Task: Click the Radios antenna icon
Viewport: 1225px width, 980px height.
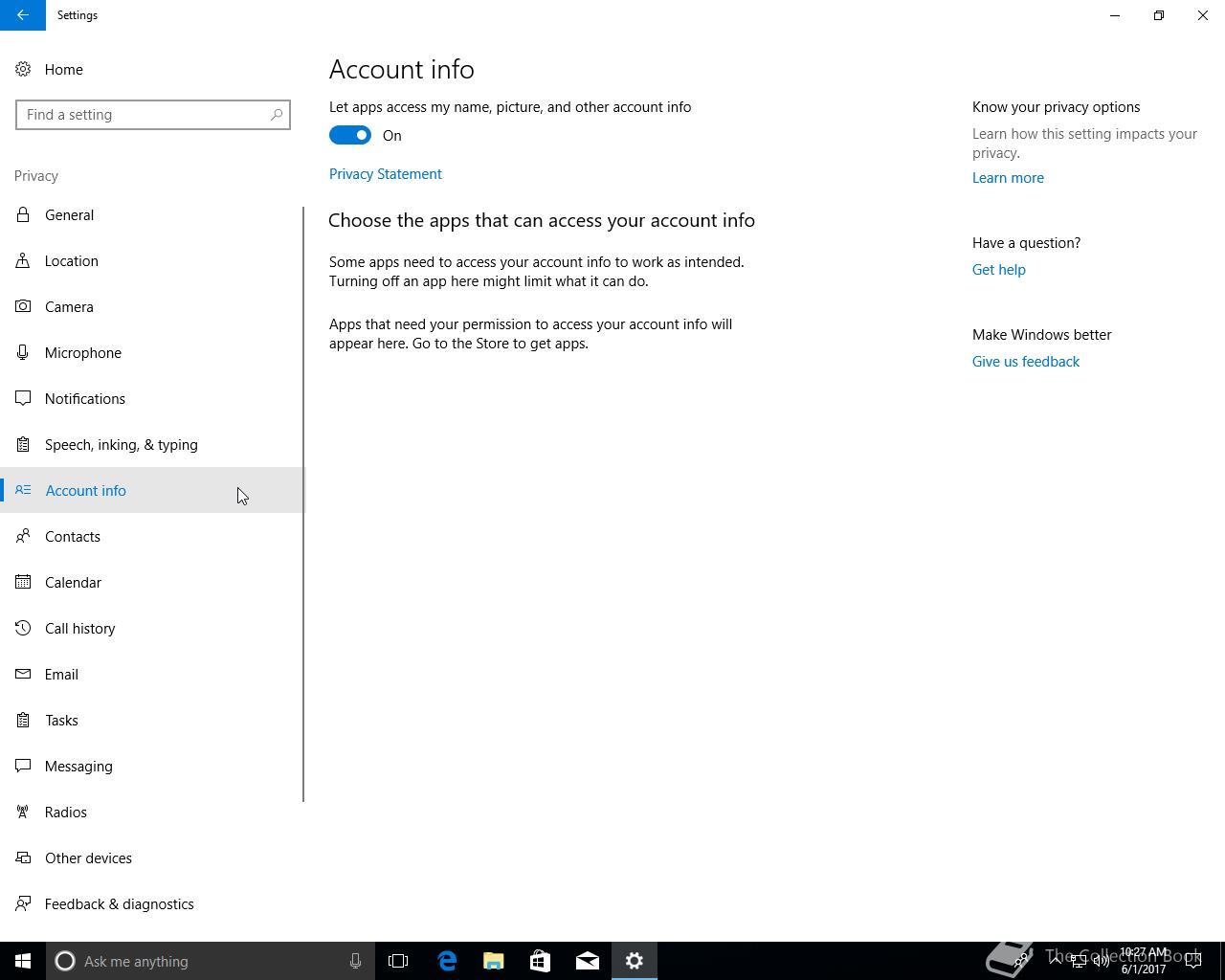Action: click(23, 813)
